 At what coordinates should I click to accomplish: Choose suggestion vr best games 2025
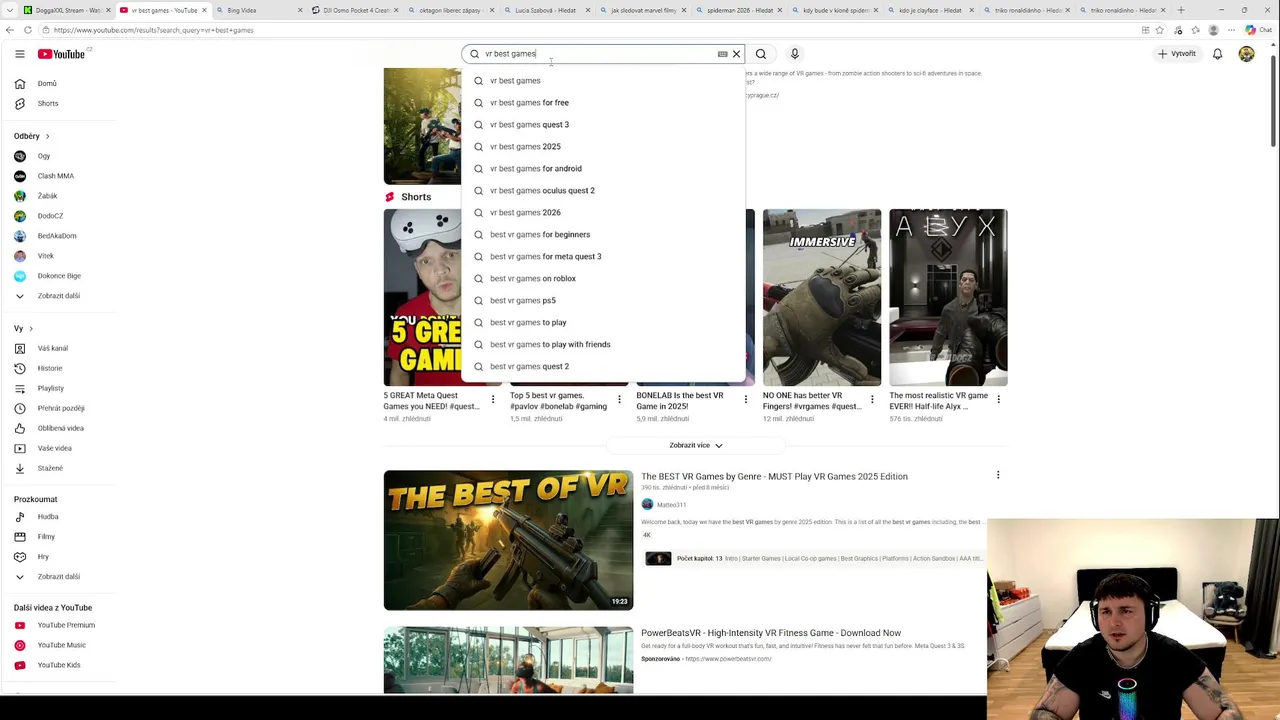(x=604, y=146)
